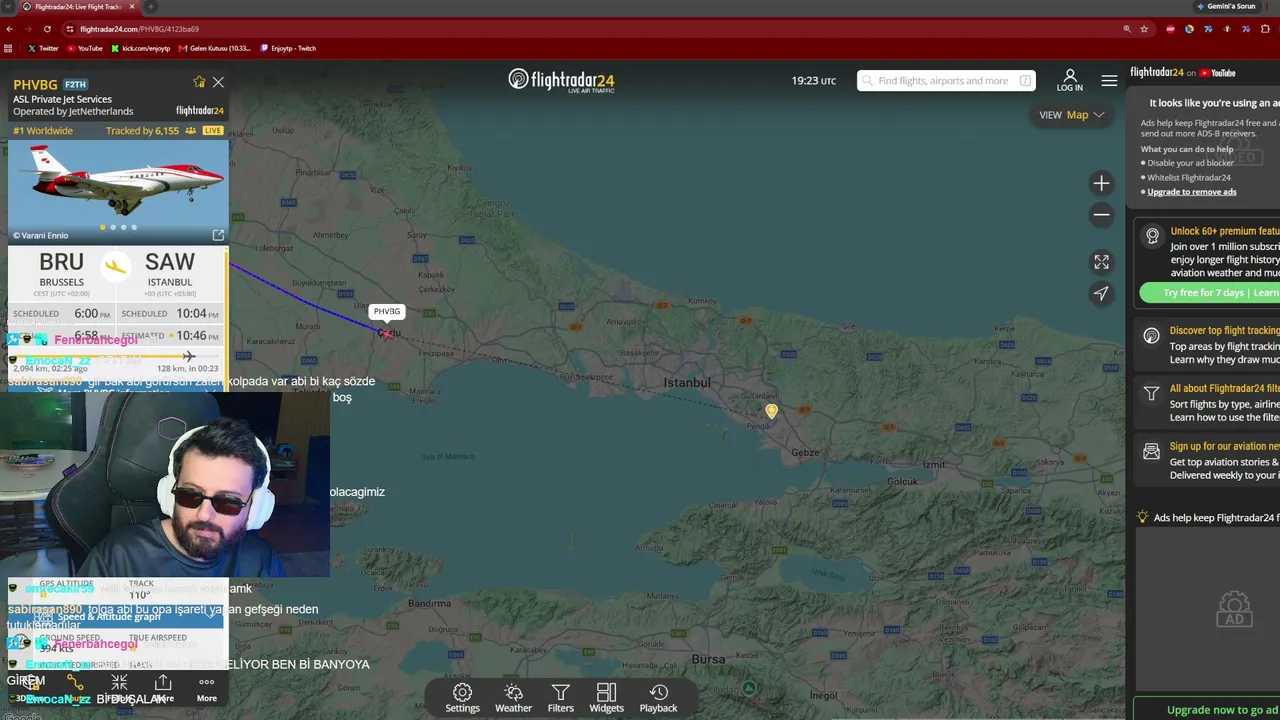
Task: Open the YouTube bookmark
Action: [x=85, y=48]
